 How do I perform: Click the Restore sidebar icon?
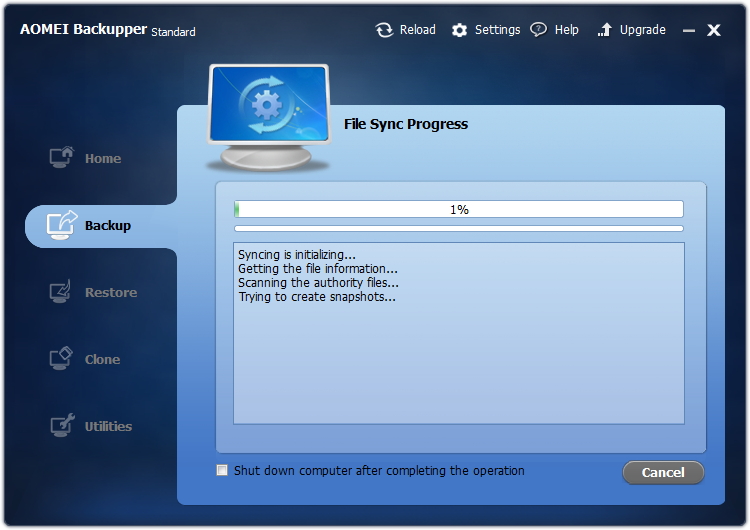click(61, 291)
